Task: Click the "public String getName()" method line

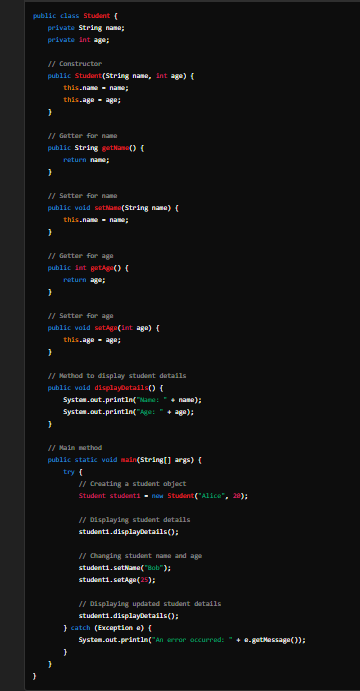Action: coord(96,148)
